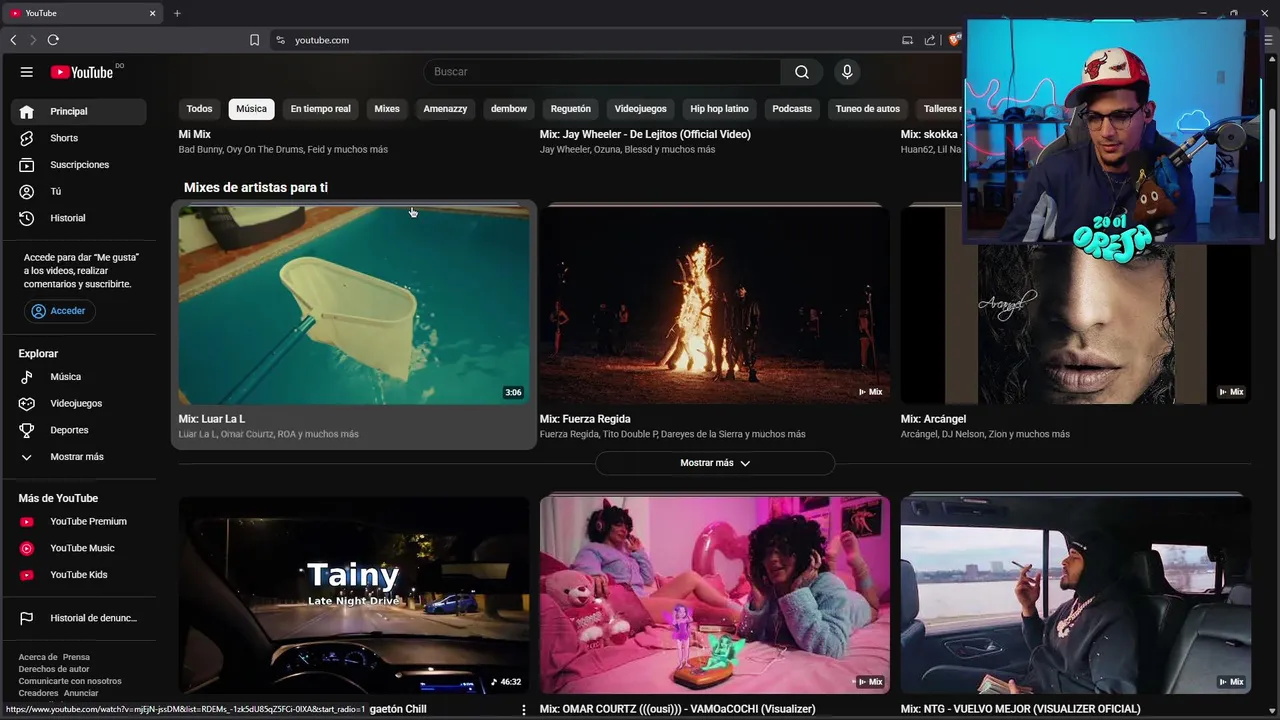Reload the page in browser
Viewport: 1280px width, 720px height.
(53, 40)
